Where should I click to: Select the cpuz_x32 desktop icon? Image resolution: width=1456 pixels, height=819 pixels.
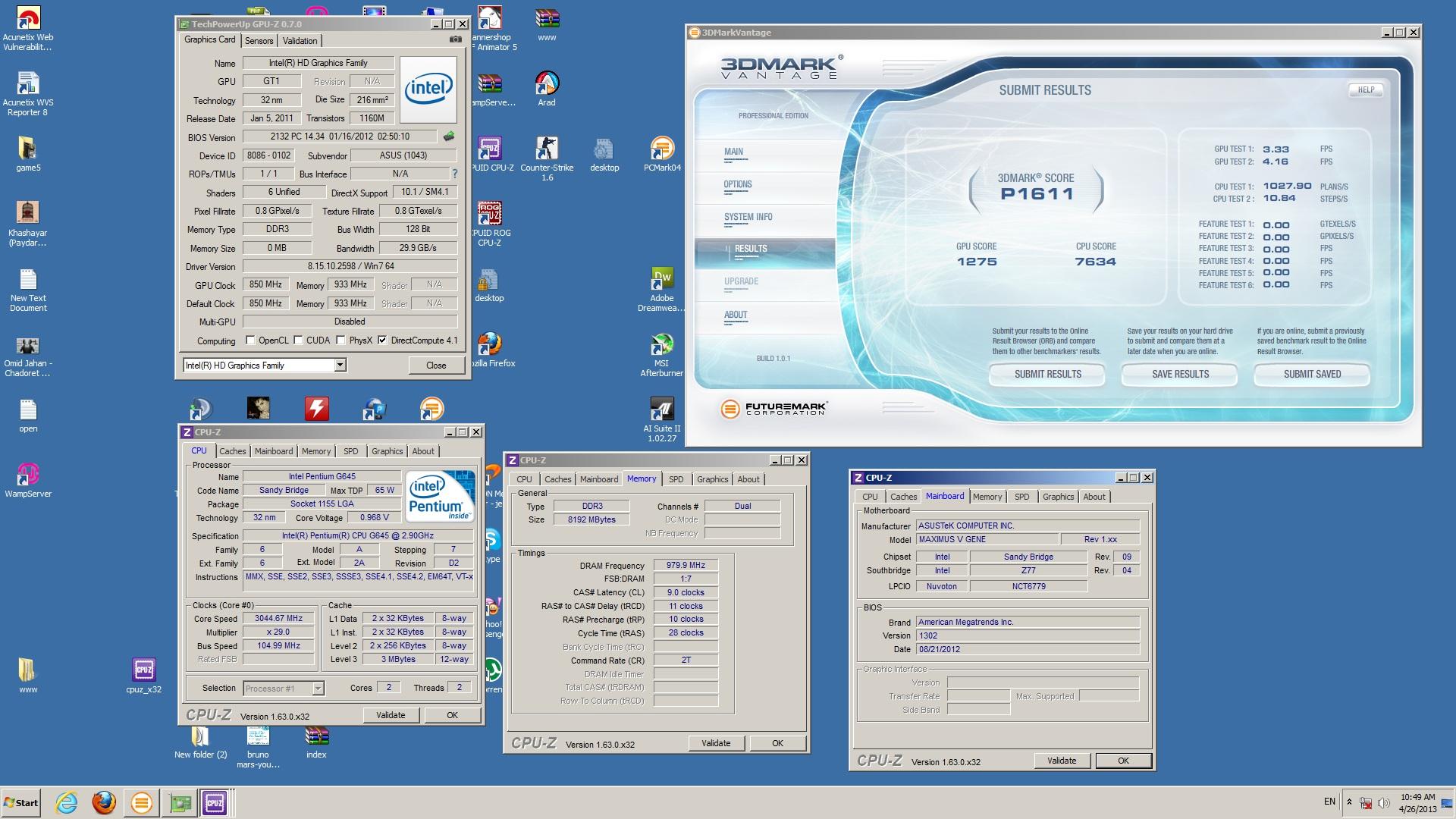(143, 675)
